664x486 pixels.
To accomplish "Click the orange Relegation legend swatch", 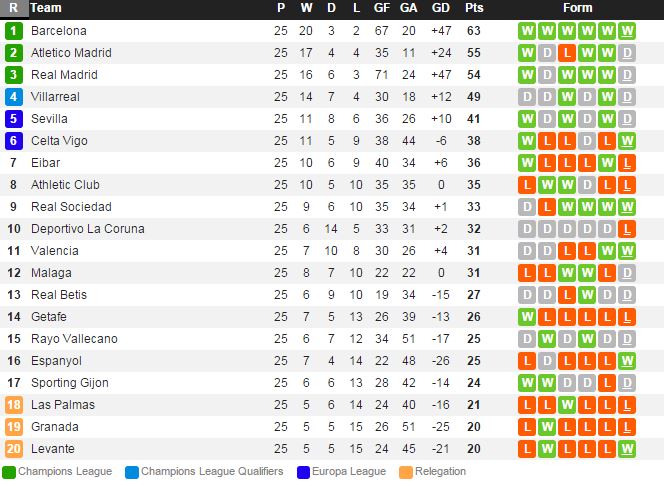I will 405,472.
